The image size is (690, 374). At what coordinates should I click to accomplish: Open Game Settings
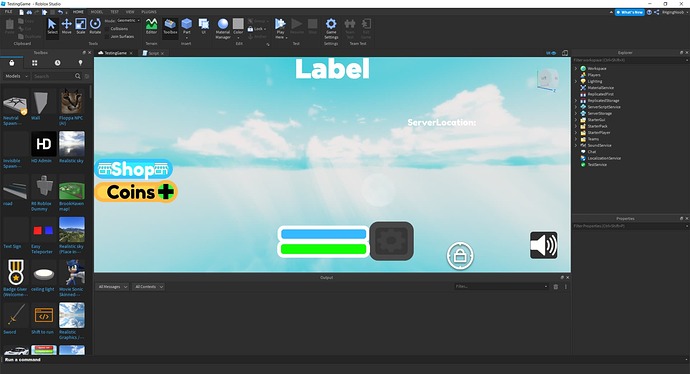(331, 29)
